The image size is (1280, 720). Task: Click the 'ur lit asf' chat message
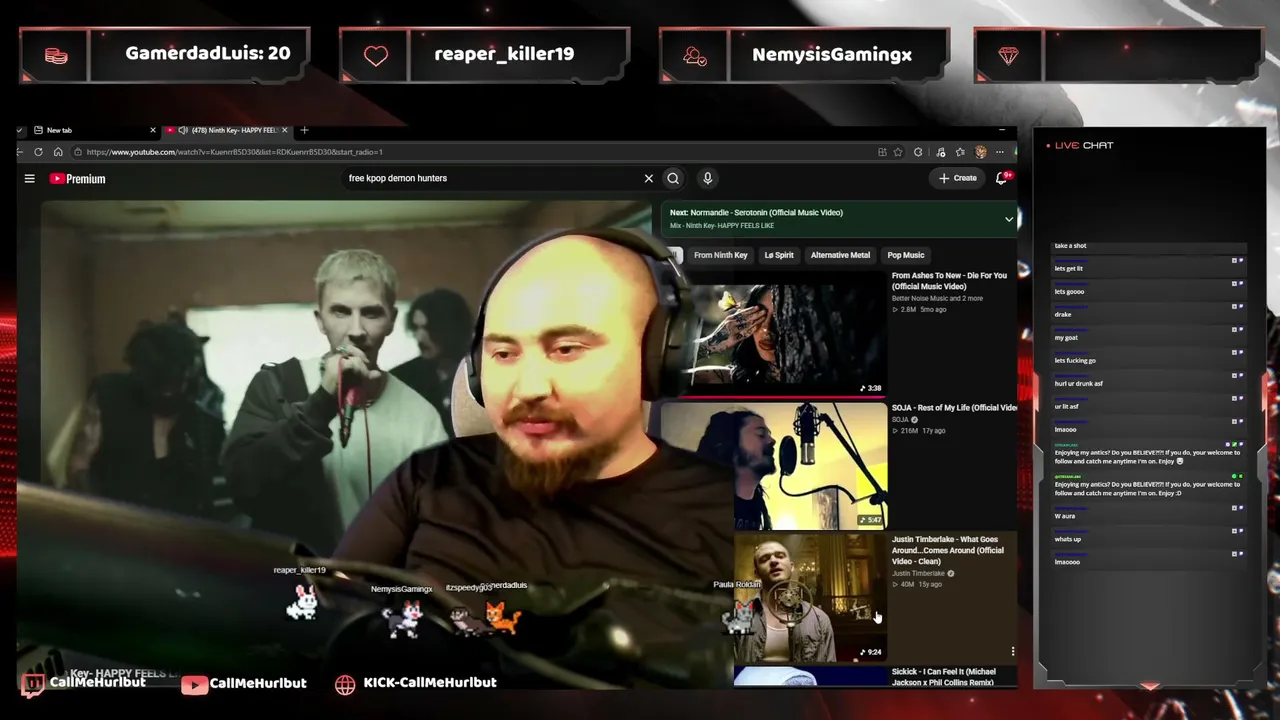tap(1068, 406)
